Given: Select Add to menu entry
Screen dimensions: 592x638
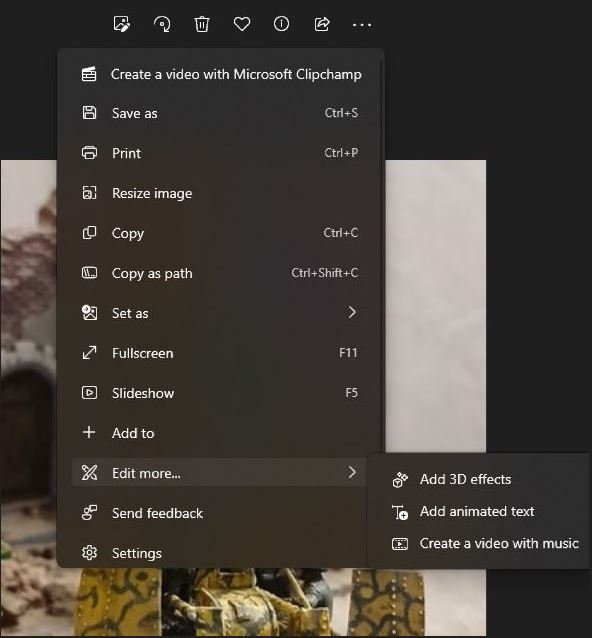Looking at the screenshot, I should (220, 433).
